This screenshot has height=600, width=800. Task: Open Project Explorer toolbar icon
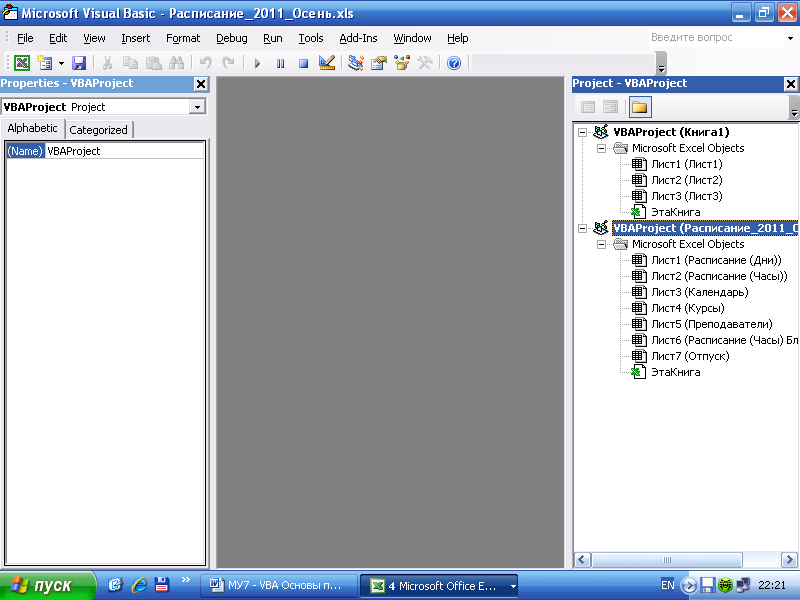point(356,63)
